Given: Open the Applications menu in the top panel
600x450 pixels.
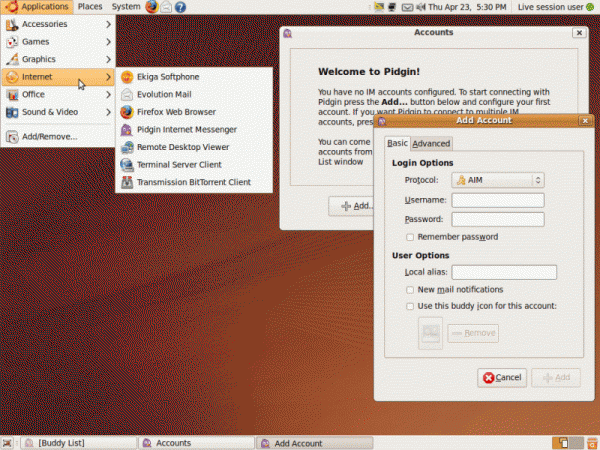Looking at the screenshot, I should point(38,7).
